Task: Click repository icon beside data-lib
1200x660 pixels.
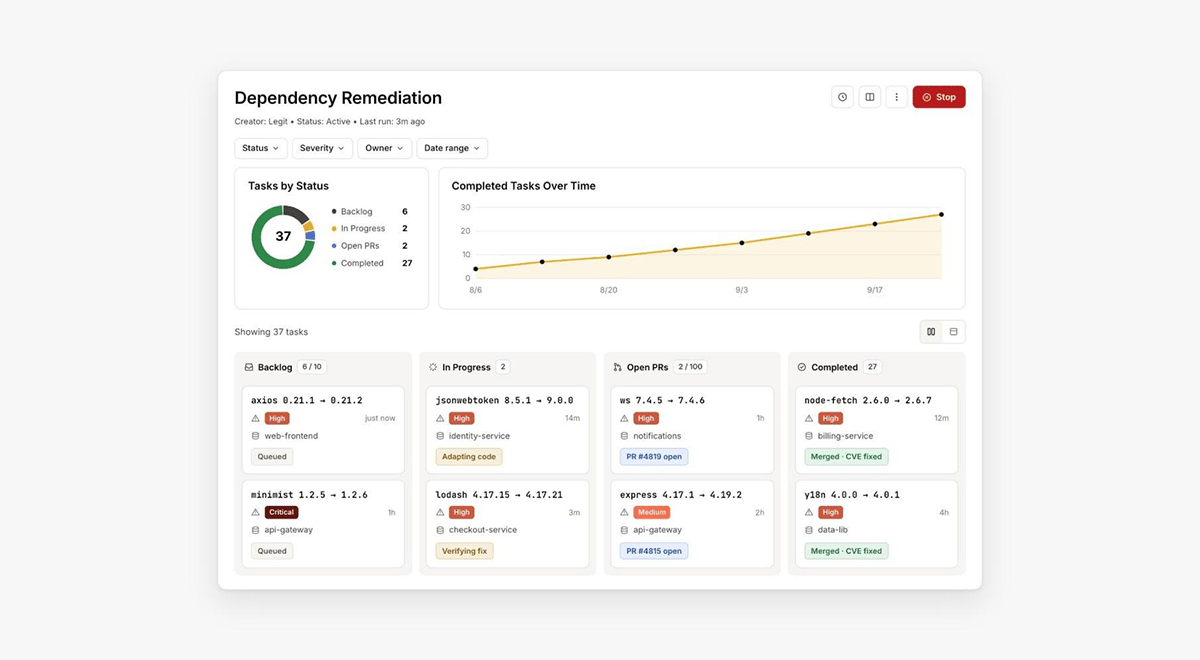Action: pyautogui.click(x=809, y=530)
